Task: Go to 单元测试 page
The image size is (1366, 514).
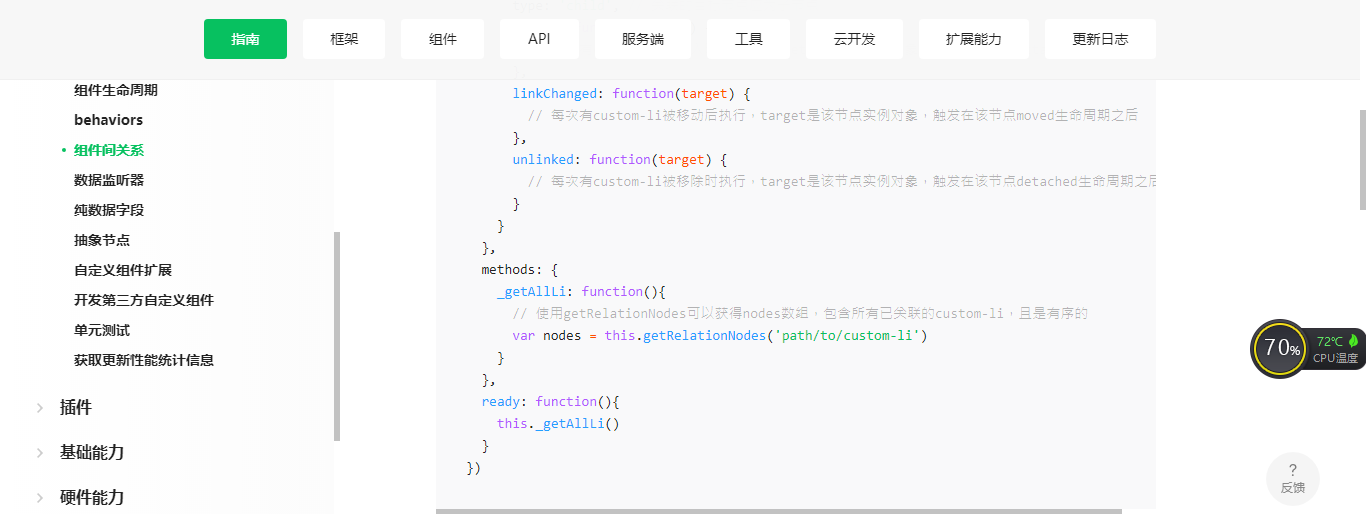Action: (102, 330)
